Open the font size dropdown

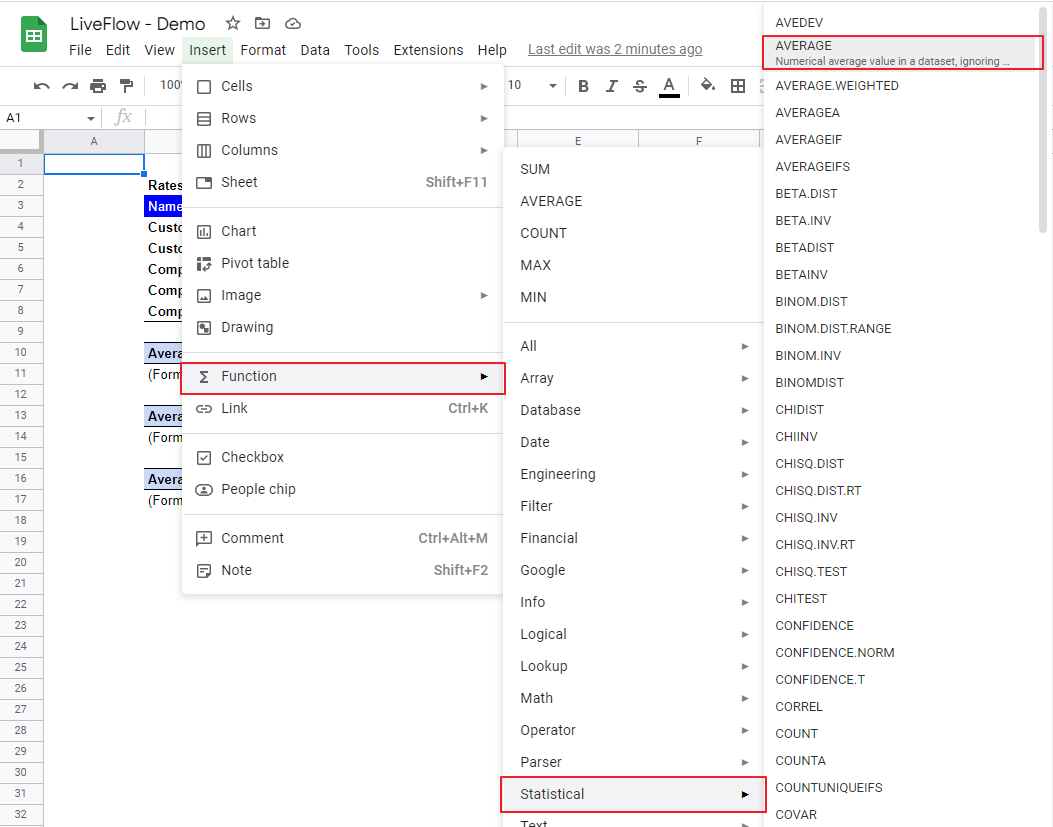[x=553, y=85]
